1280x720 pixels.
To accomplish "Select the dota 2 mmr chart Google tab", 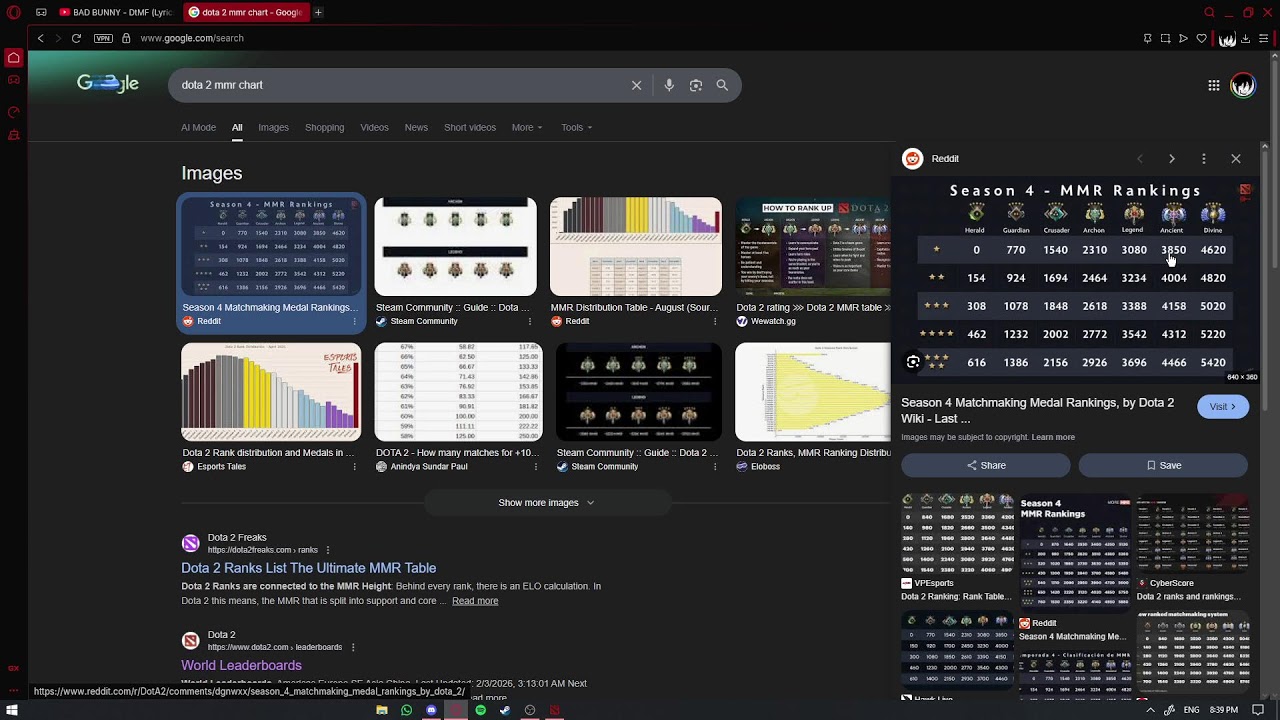I will (x=245, y=12).
